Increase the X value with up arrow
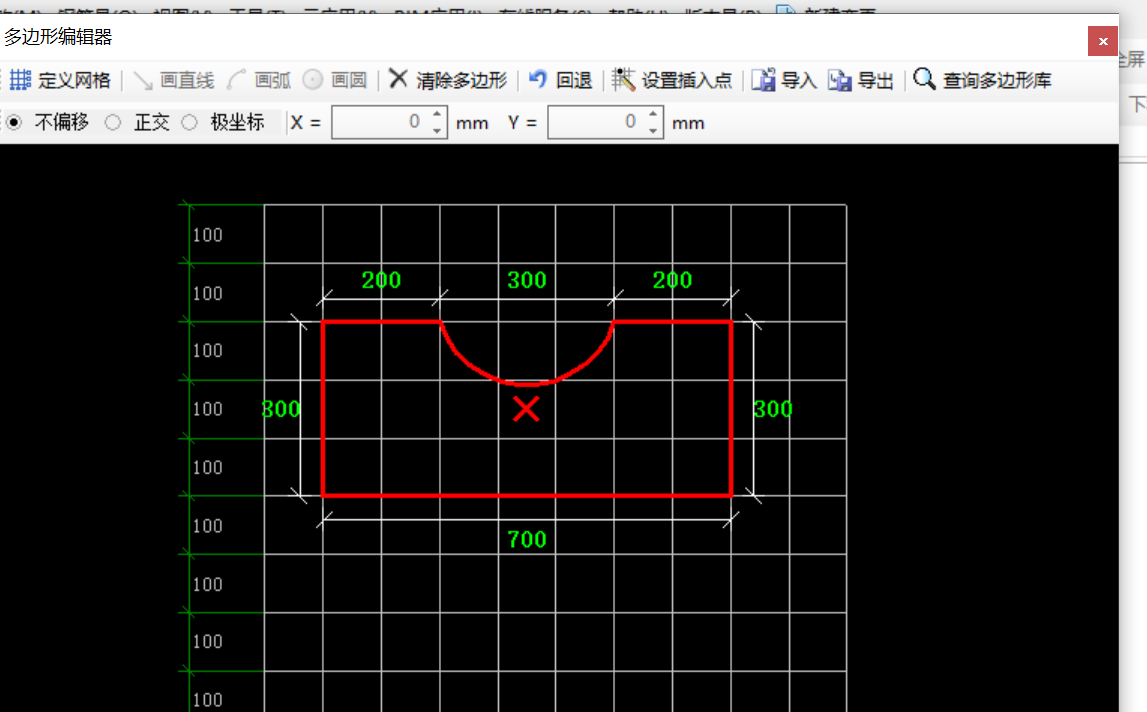Viewport: 1147px width, 712px height. 437,114
